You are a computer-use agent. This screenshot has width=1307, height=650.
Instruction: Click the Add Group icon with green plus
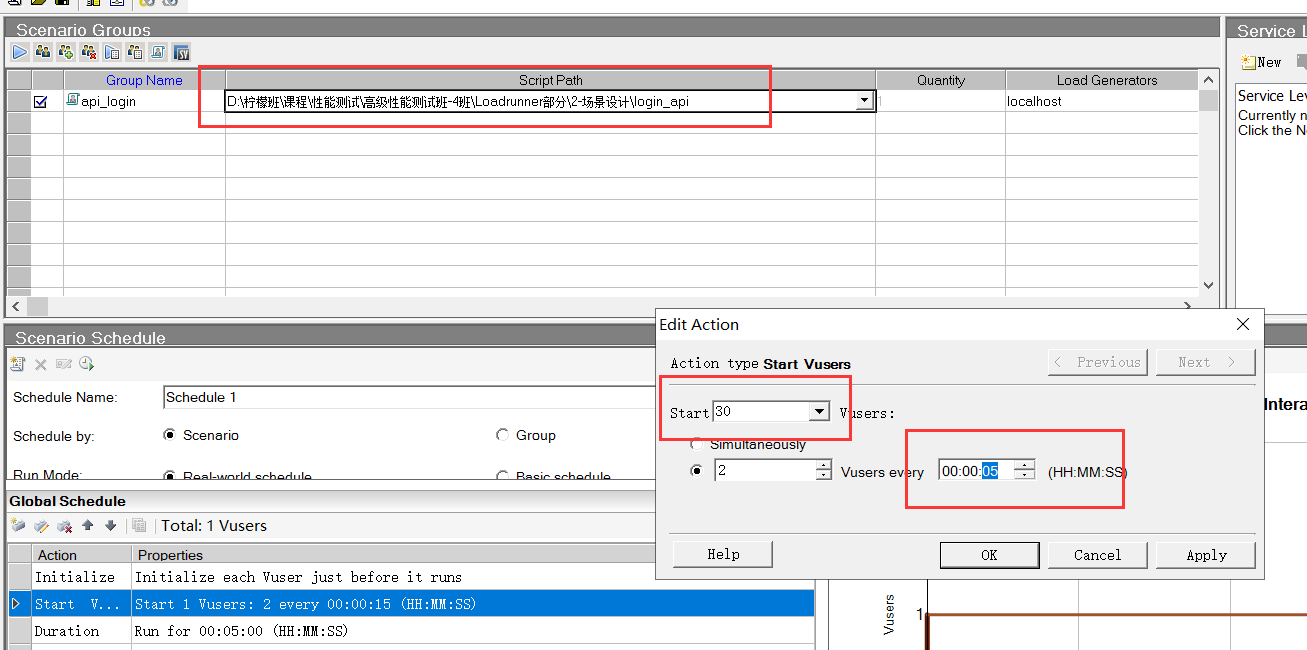(x=66, y=52)
